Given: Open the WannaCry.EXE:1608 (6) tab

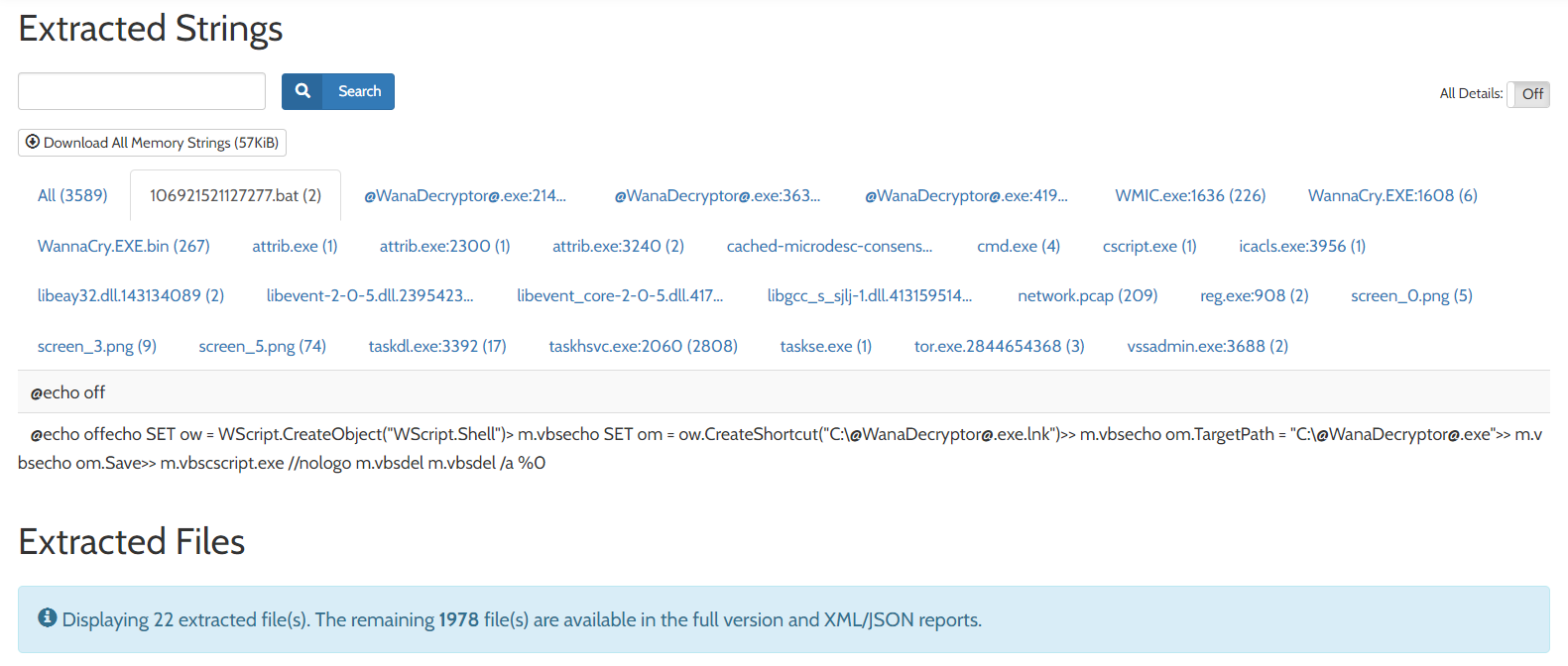Looking at the screenshot, I should (1392, 195).
